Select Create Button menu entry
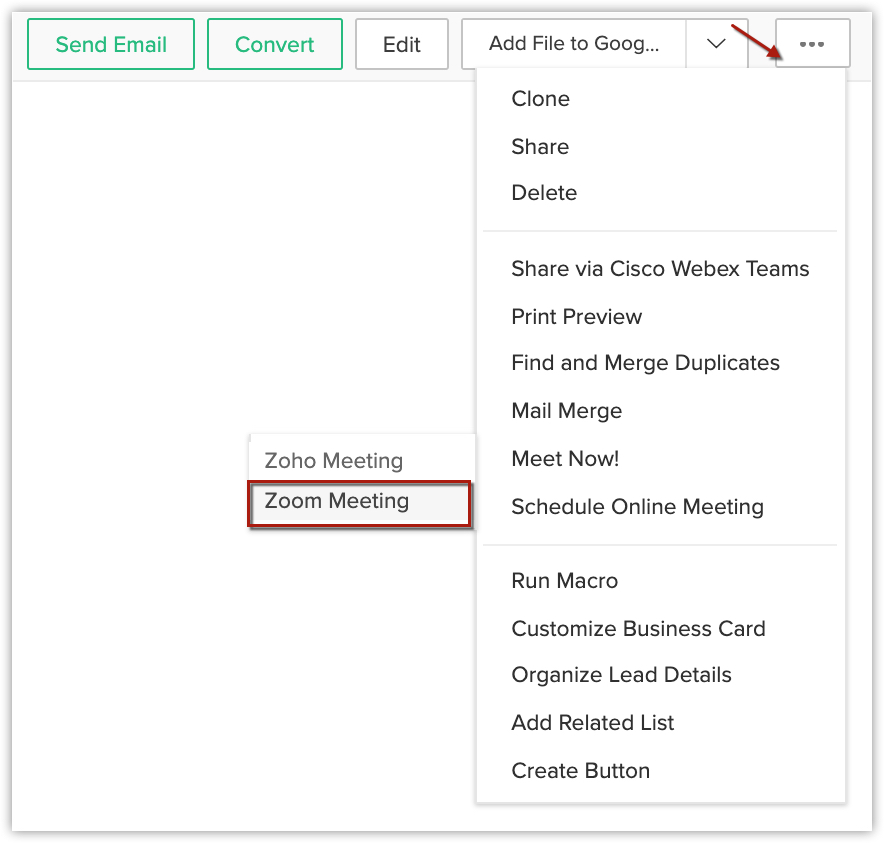 [580, 771]
